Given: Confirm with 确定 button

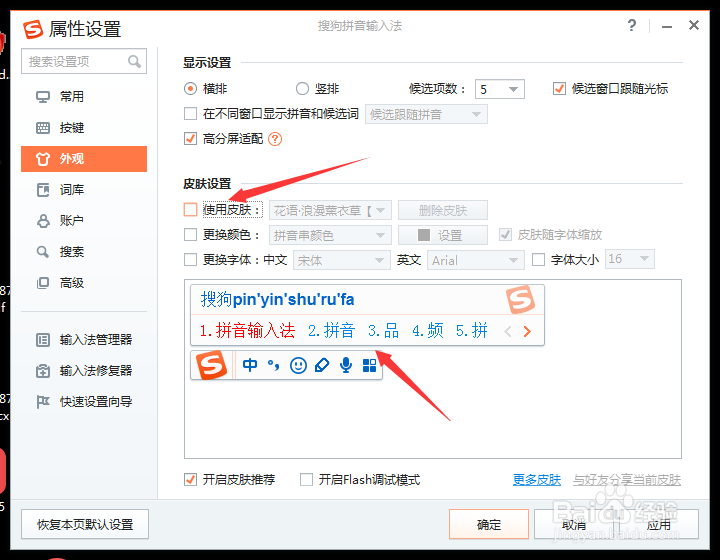Looking at the screenshot, I should coord(489,524).
